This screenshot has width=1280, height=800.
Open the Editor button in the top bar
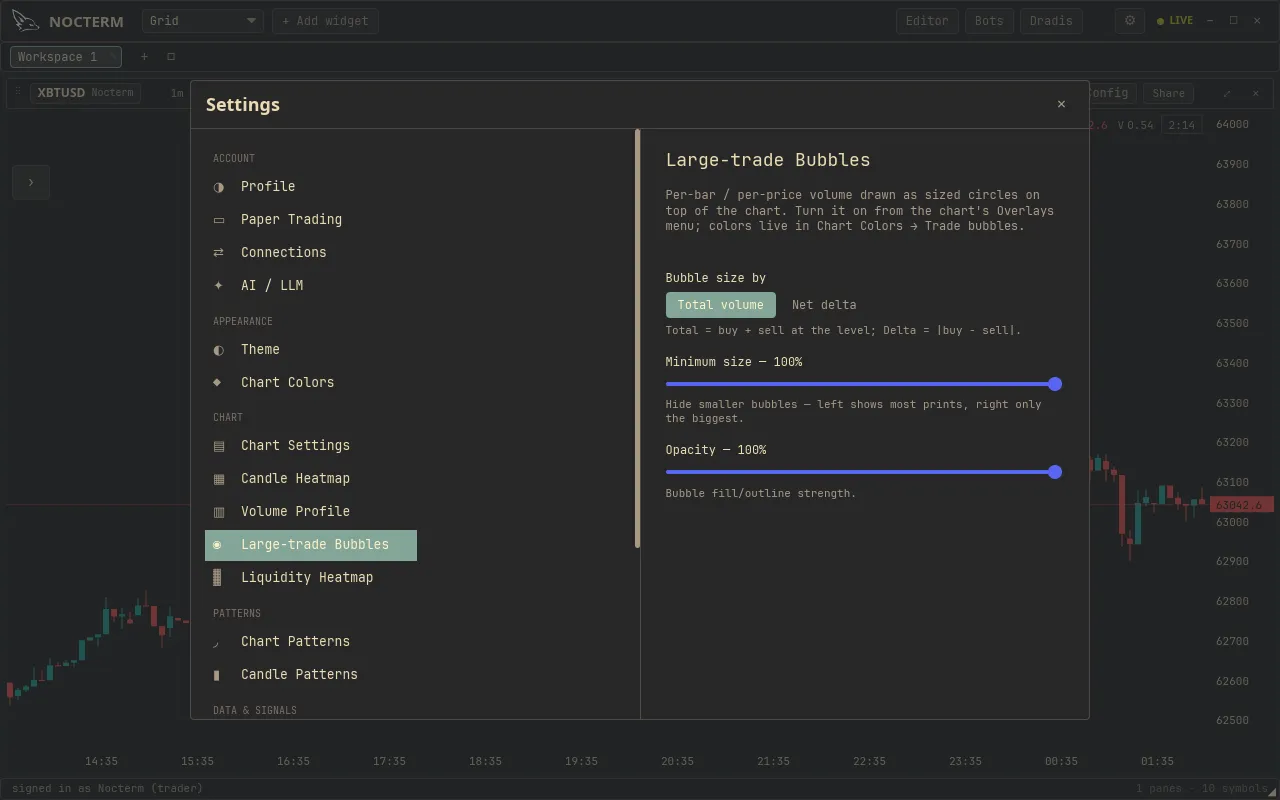coord(927,20)
